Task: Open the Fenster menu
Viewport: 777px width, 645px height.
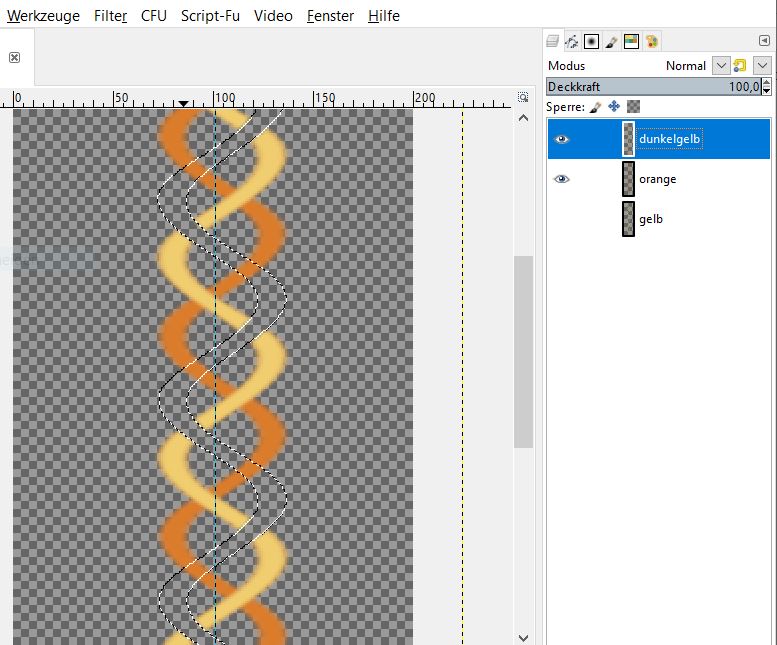Action: 330,16
